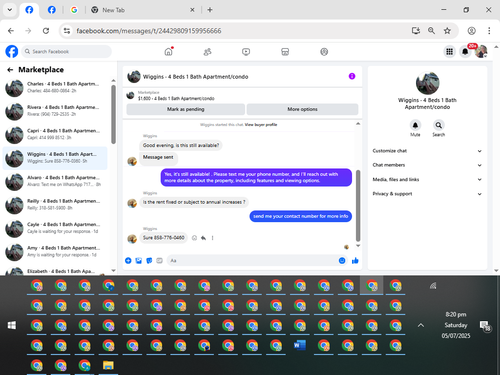Open the Reilly conversation

click(55, 205)
